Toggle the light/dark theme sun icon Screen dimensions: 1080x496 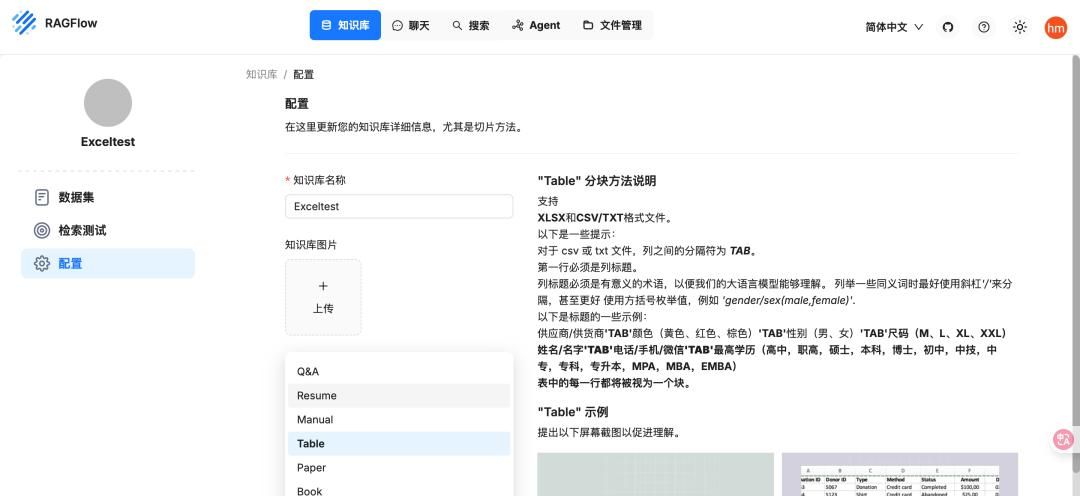(x=1020, y=27)
